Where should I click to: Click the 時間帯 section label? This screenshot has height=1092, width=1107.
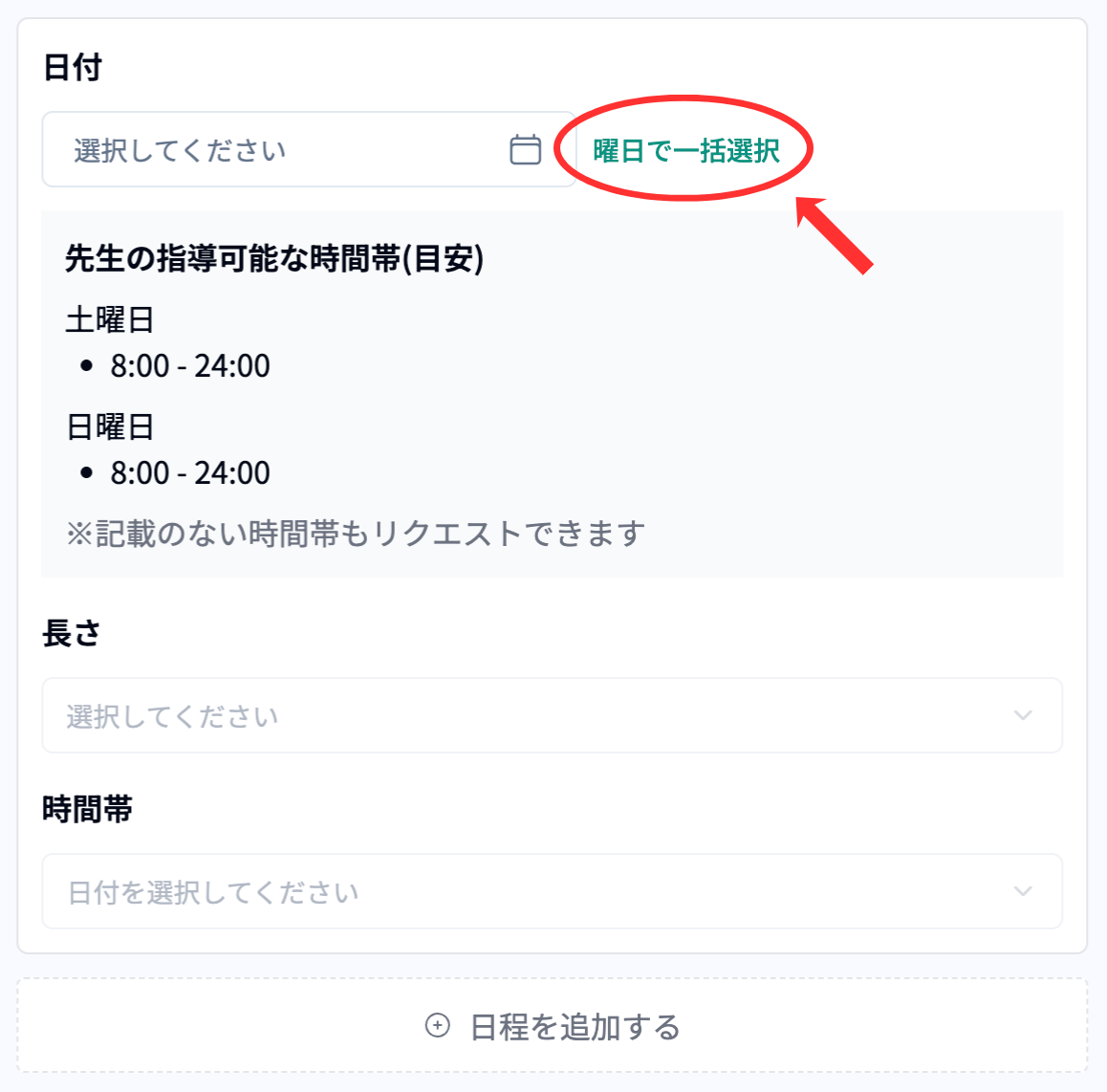tap(87, 809)
